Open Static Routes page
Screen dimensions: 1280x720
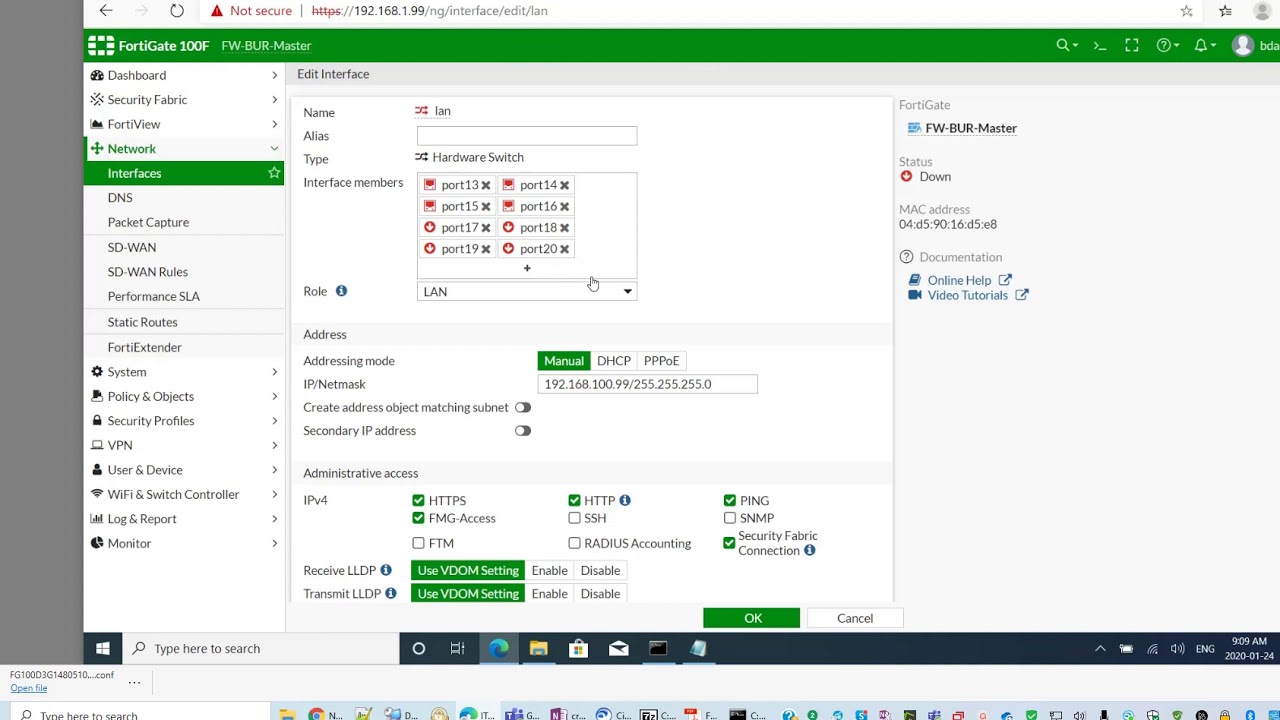pos(143,322)
